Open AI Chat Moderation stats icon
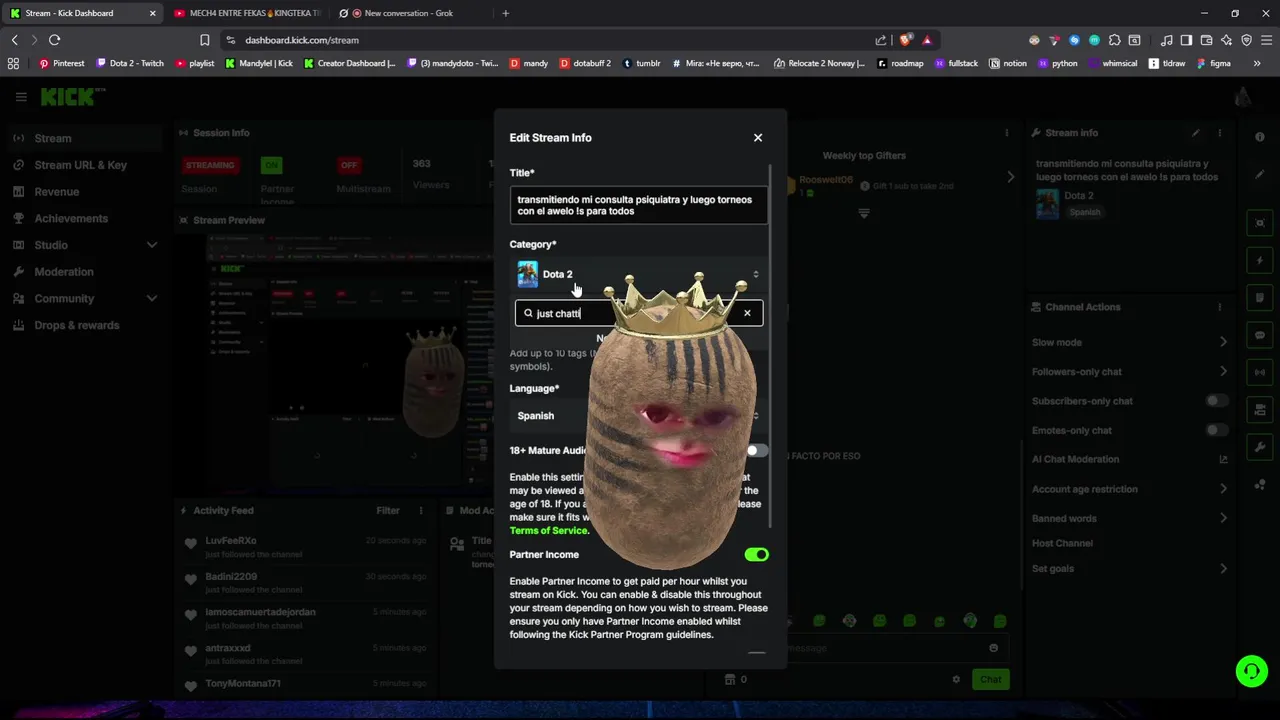The height and width of the screenshot is (720, 1280). [1223, 459]
